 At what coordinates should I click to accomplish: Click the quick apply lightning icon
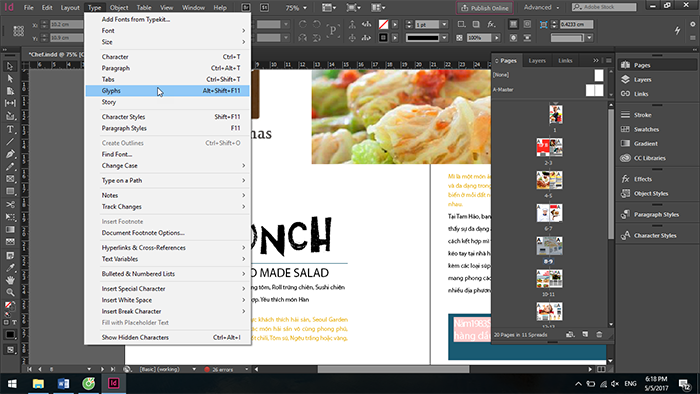click(x=677, y=30)
